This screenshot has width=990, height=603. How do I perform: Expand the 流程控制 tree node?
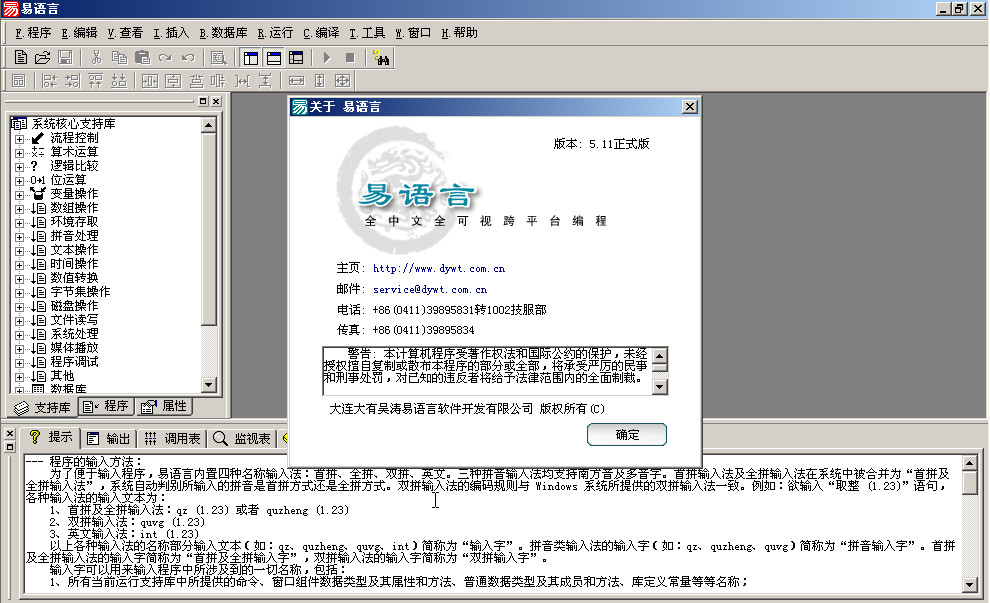(x=19, y=137)
